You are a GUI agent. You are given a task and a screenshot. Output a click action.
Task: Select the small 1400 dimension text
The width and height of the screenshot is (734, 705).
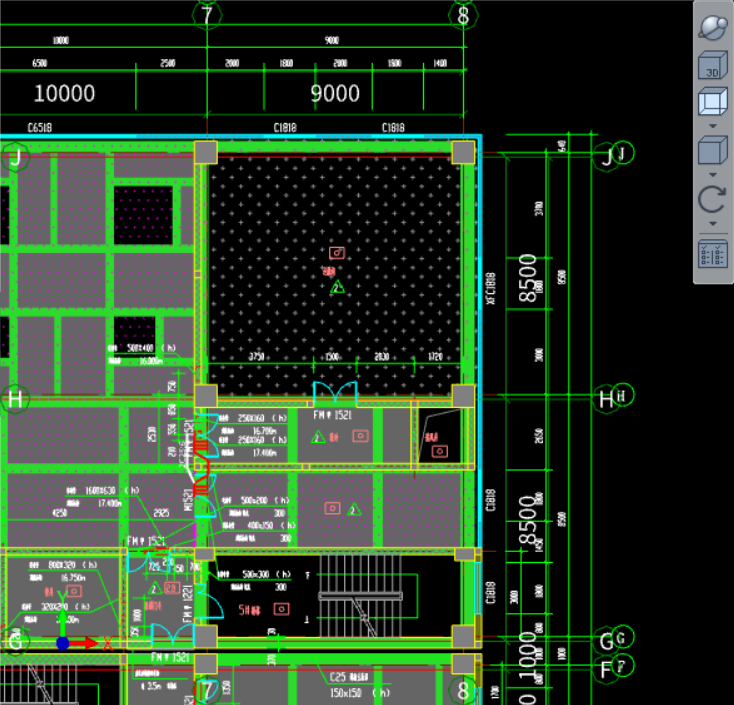tap(440, 63)
